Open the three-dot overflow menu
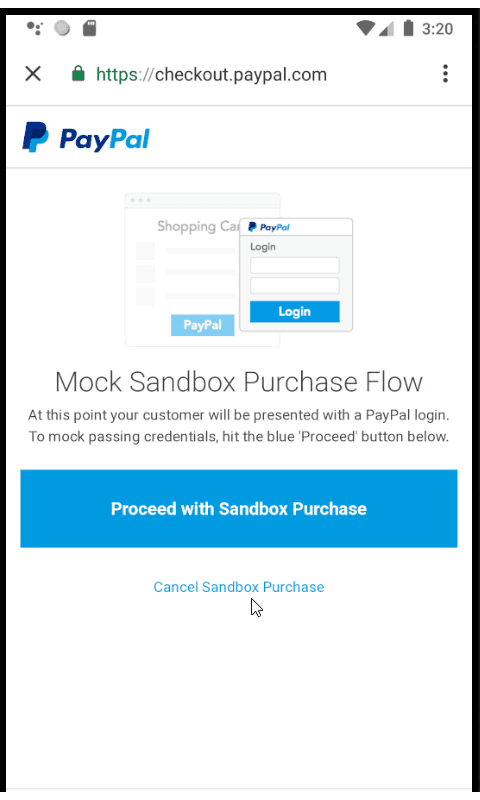Image resolution: width=480 pixels, height=800 pixels. coord(445,74)
